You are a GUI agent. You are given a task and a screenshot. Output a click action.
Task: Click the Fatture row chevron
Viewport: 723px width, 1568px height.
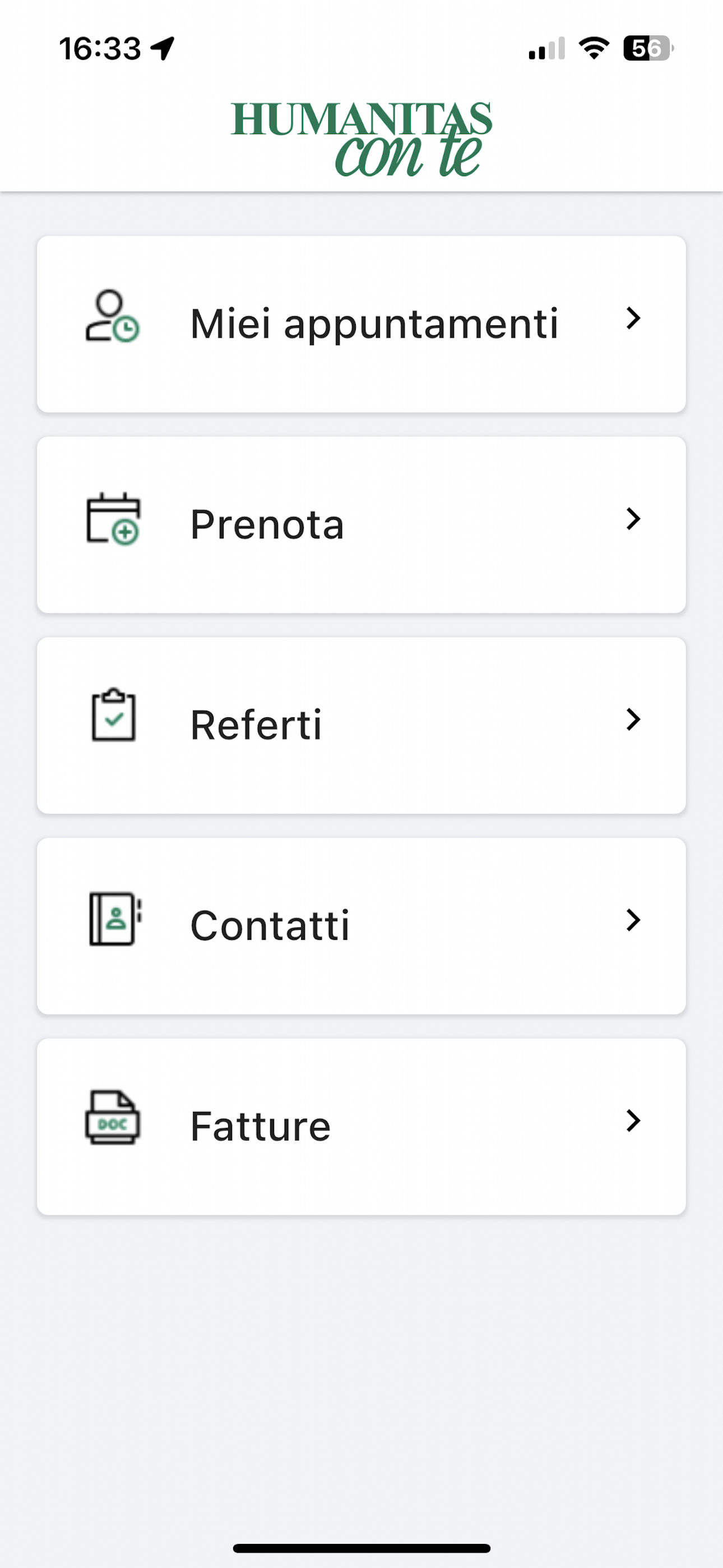pyautogui.click(x=633, y=1120)
